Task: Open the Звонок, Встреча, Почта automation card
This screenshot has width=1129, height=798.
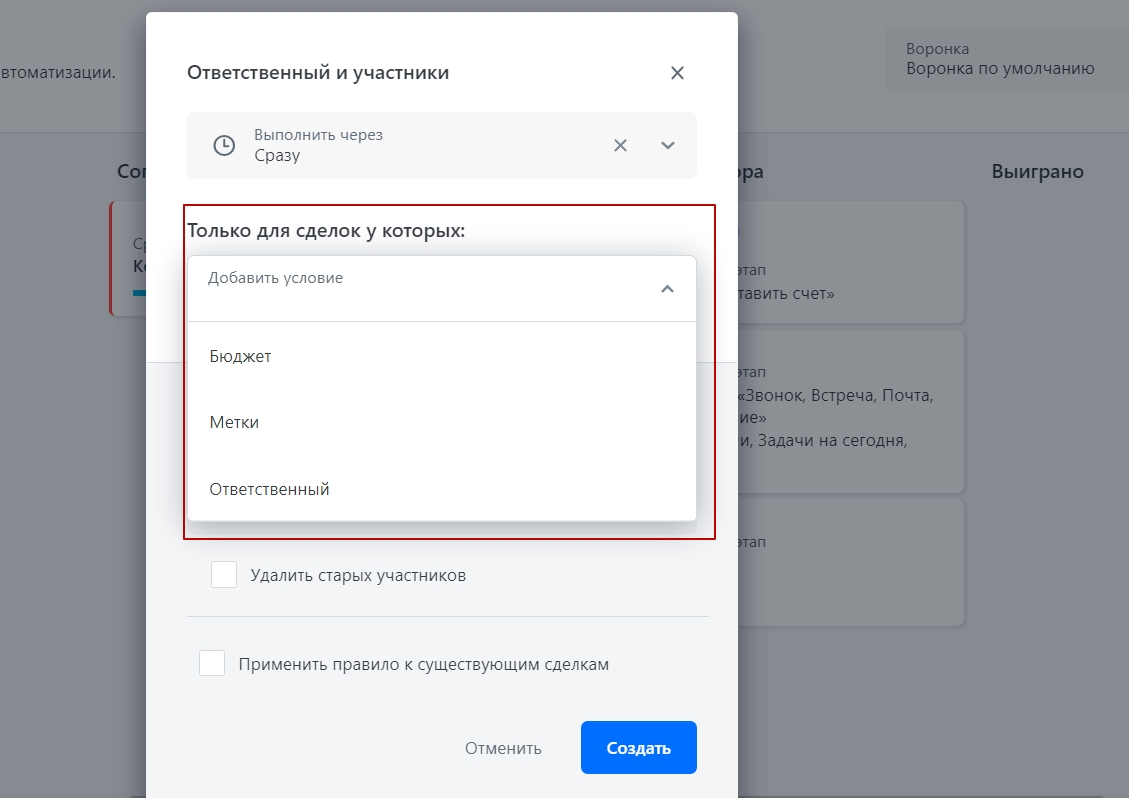Action: [851, 411]
